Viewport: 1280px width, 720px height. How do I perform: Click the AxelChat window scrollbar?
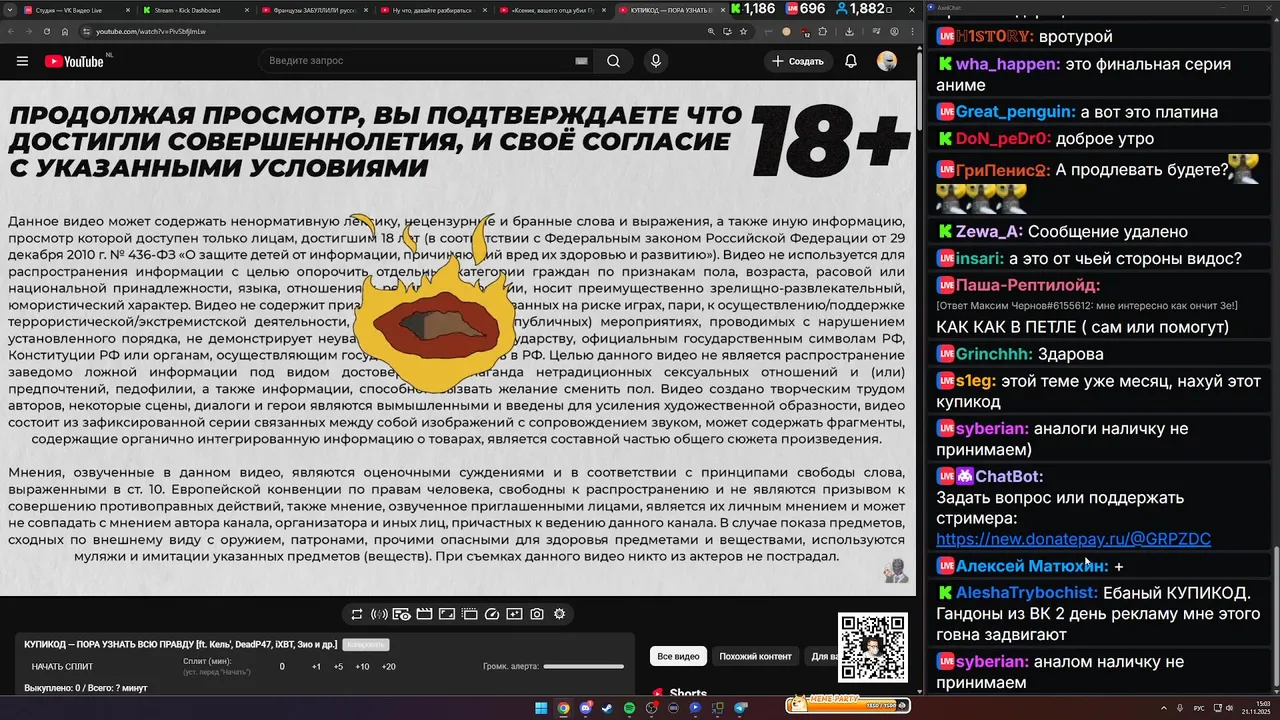point(1275,618)
